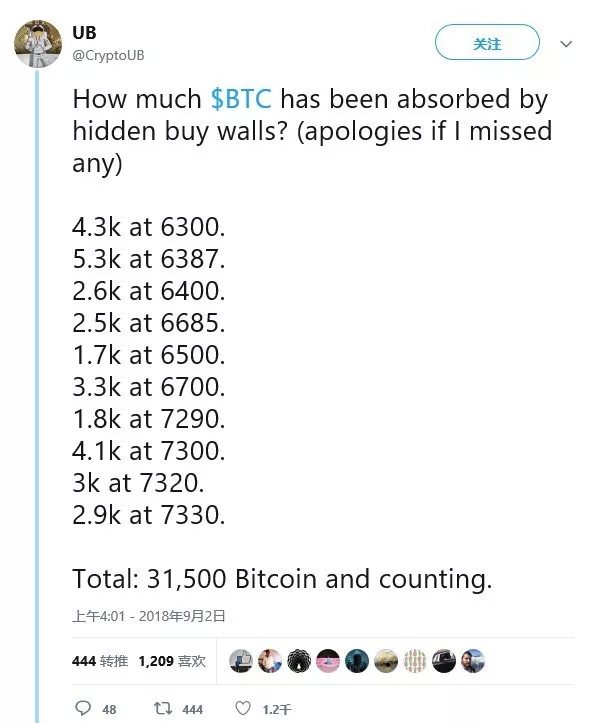Open last liker avatar in row
The image size is (607, 723).
pos(473,661)
